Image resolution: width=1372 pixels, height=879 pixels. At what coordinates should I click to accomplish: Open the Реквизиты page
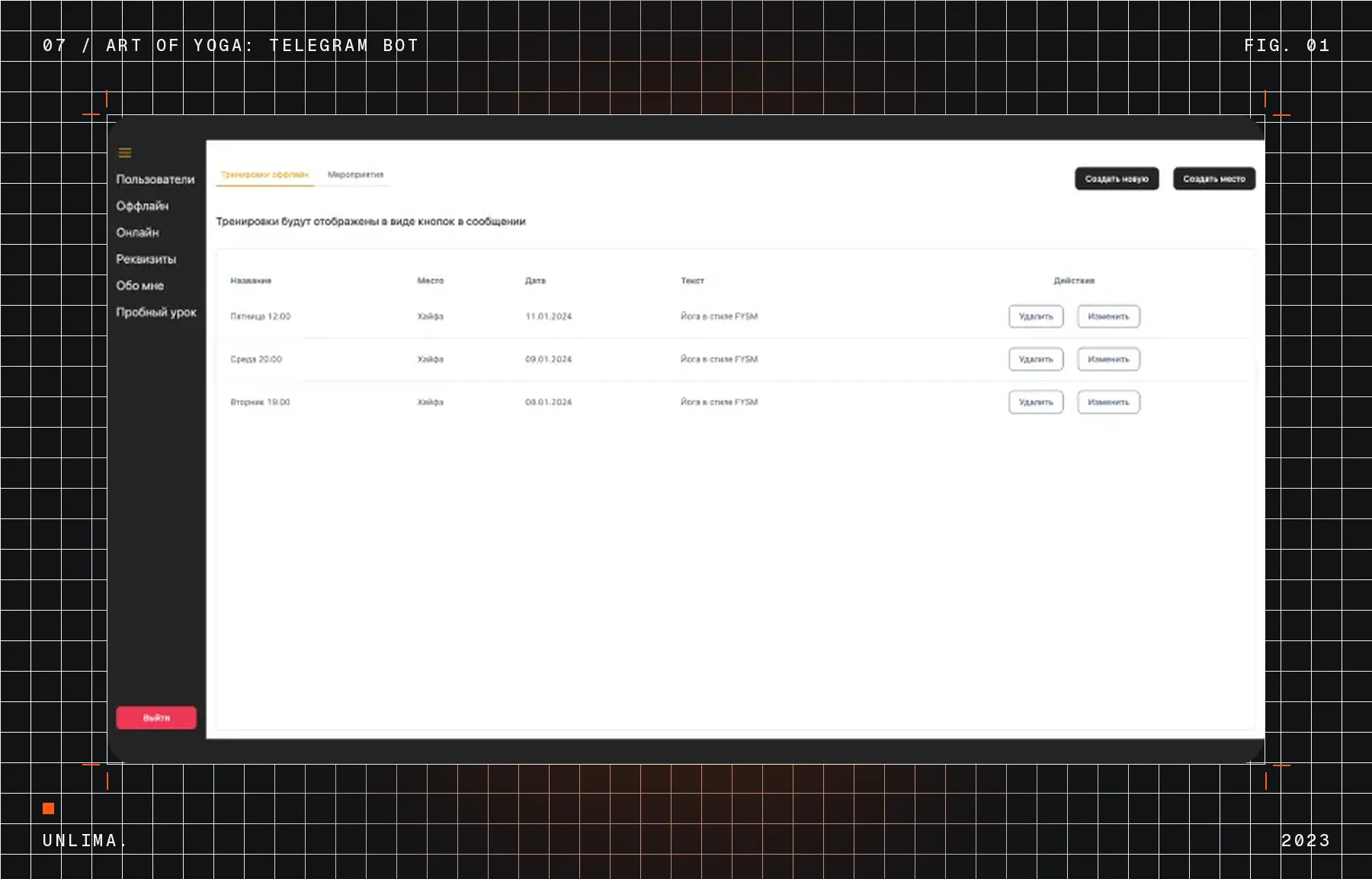click(146, 259)
